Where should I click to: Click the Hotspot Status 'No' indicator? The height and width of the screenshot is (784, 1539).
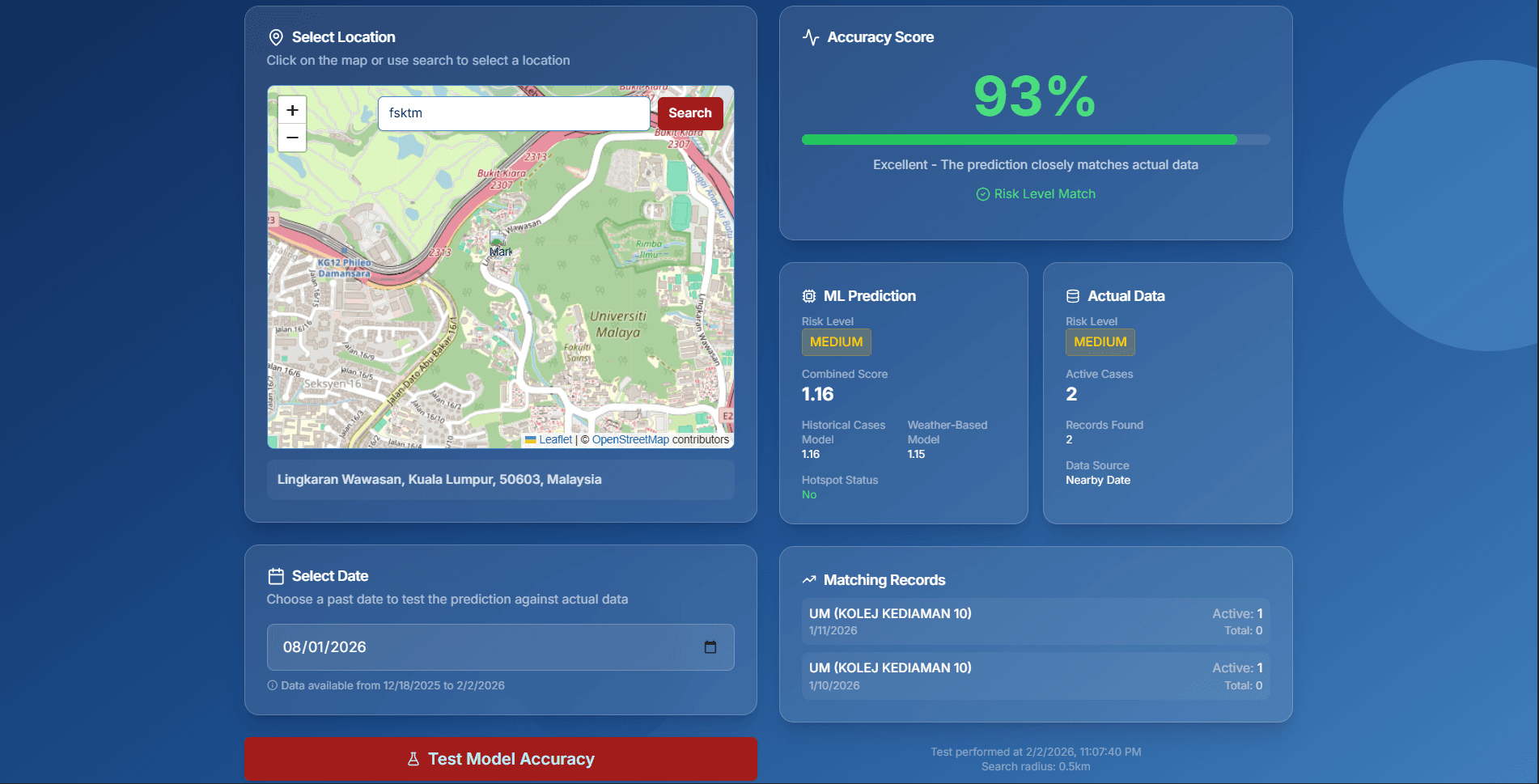(x=808, y=494)
